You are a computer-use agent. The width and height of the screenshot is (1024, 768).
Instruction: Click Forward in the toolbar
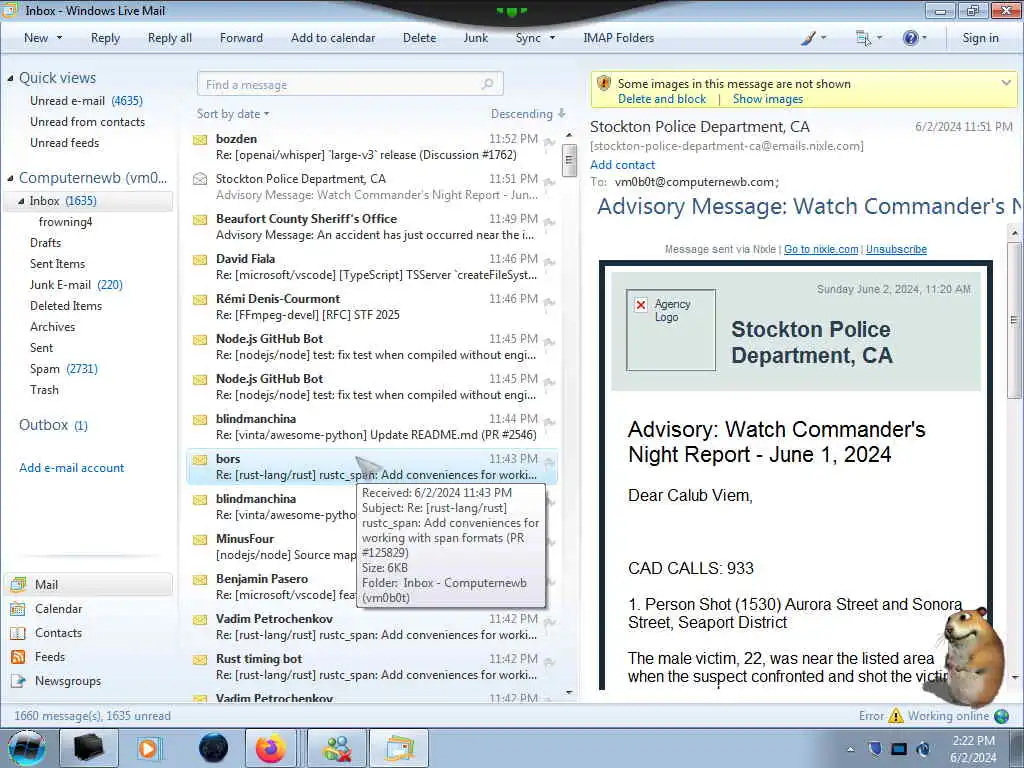click(241, 38)
